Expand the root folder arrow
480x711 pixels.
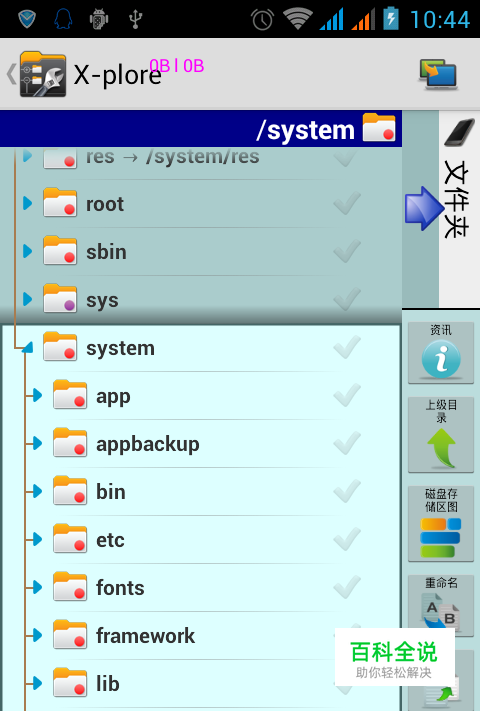coord(28,203)
